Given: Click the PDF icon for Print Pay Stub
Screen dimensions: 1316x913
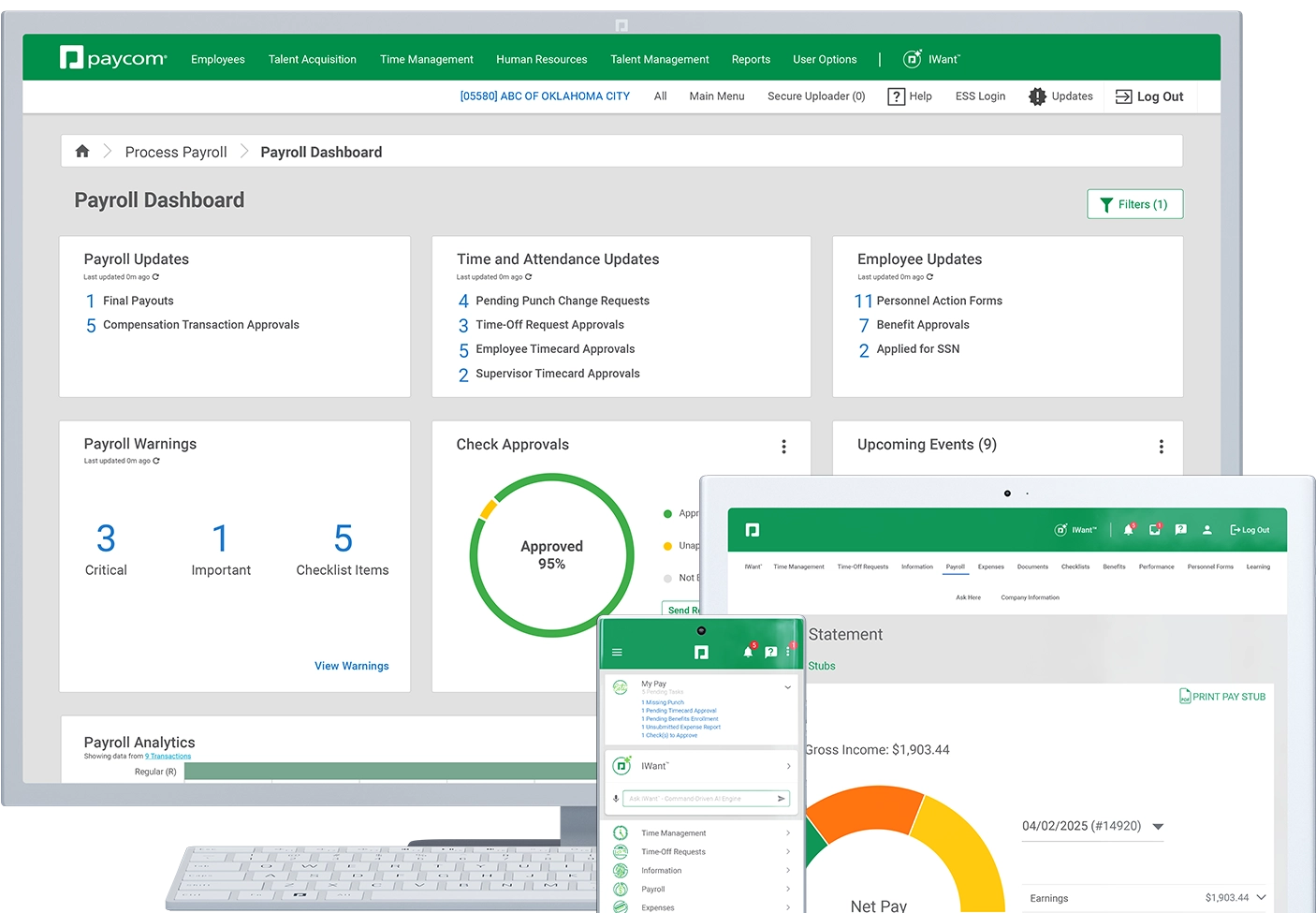Looking at the screenshot, I should pos(1185,697).
